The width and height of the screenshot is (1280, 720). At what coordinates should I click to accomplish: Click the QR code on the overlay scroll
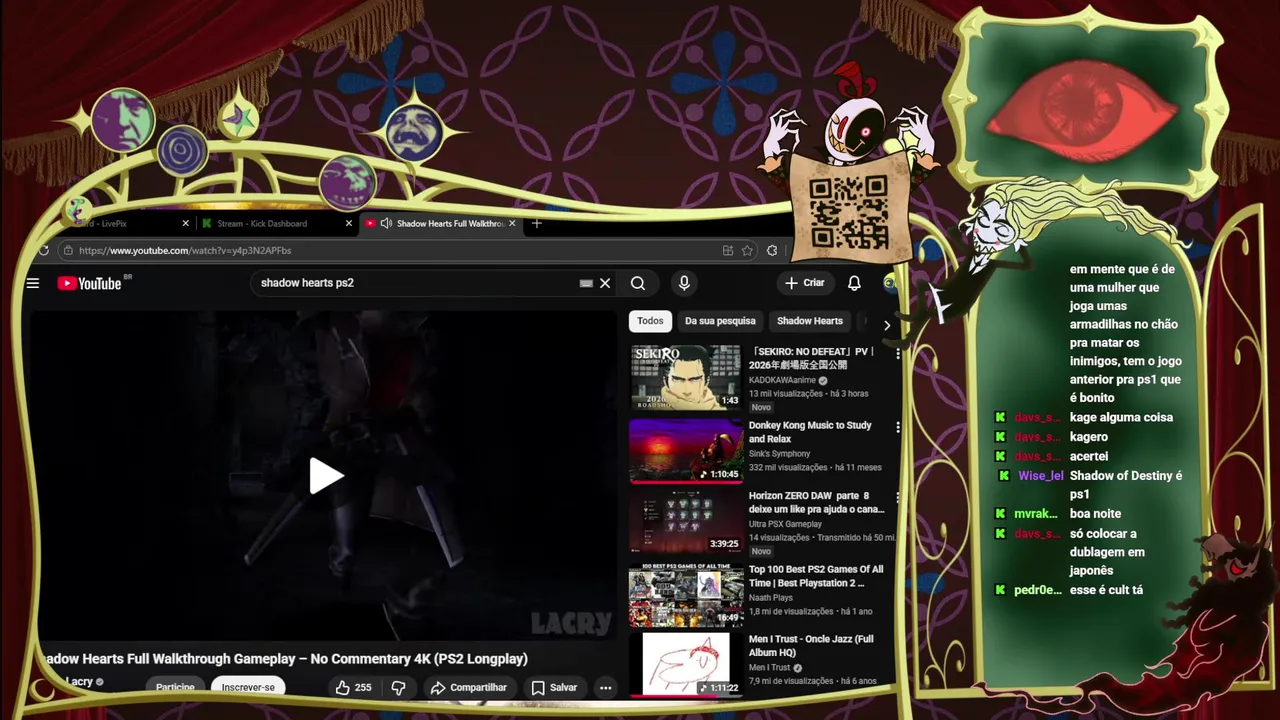click(848, 212)
